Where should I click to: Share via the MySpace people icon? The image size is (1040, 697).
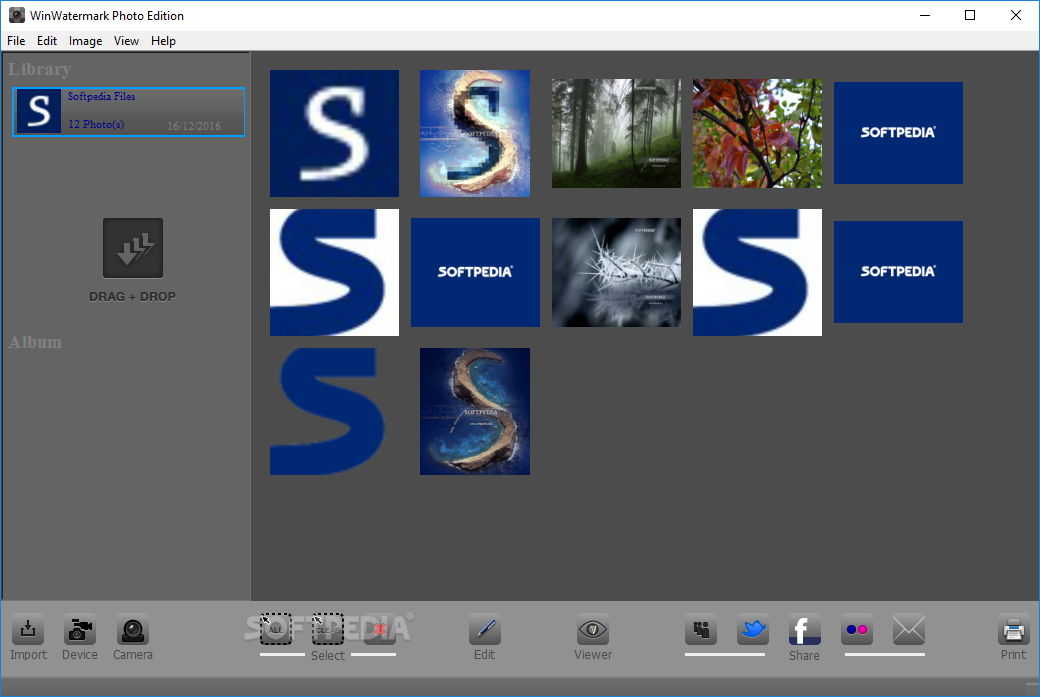pyautogui.click(x=701, y=629)
